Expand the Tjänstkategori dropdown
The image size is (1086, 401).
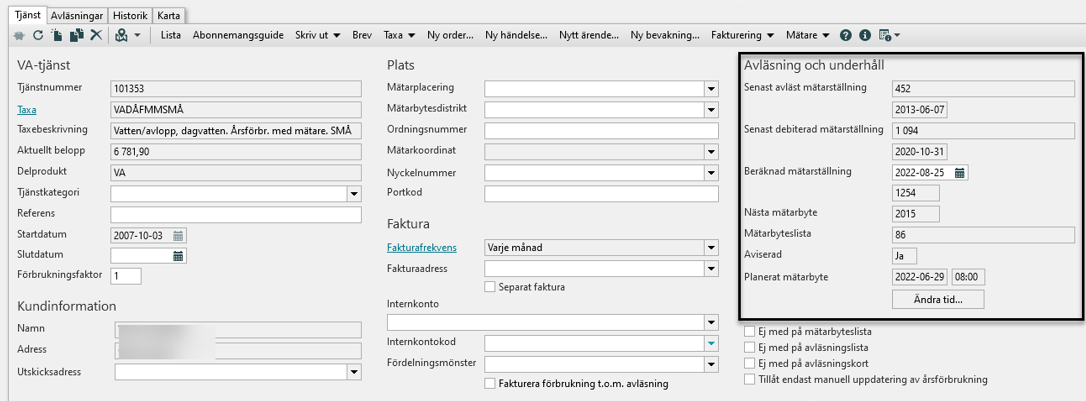(354, 193)
